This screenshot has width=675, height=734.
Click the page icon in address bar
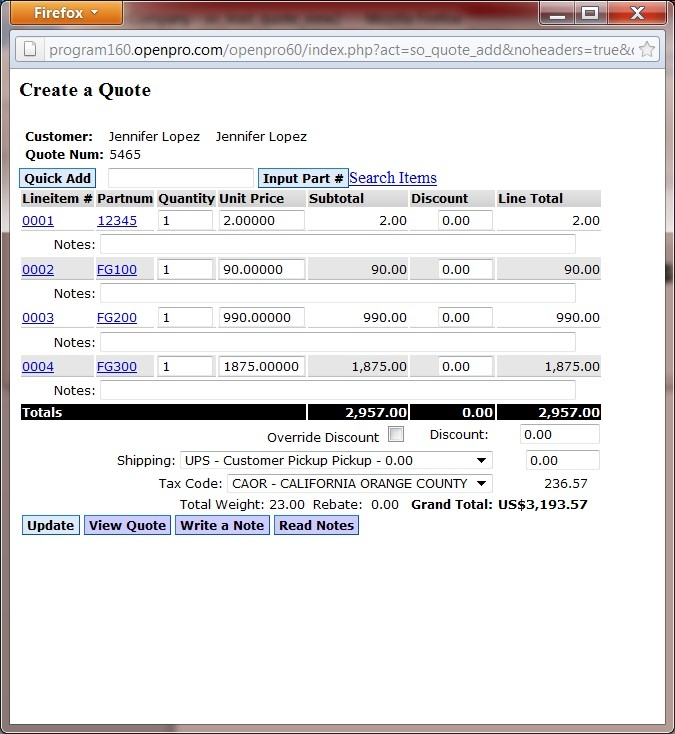pyautogui.click(x=31, y=49)
